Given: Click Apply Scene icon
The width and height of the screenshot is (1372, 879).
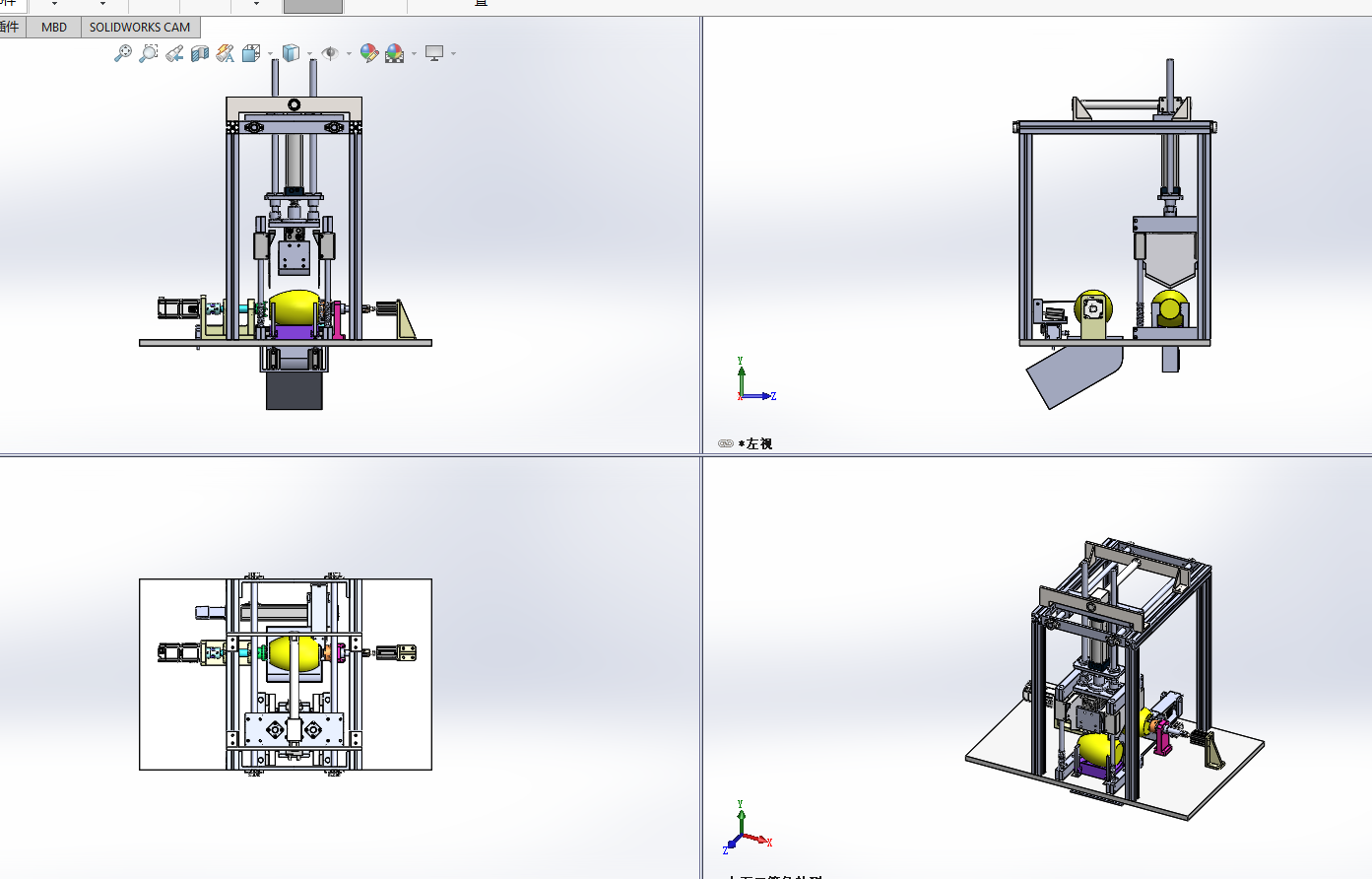Looking at the screenshot, I should tap(395, 53).
